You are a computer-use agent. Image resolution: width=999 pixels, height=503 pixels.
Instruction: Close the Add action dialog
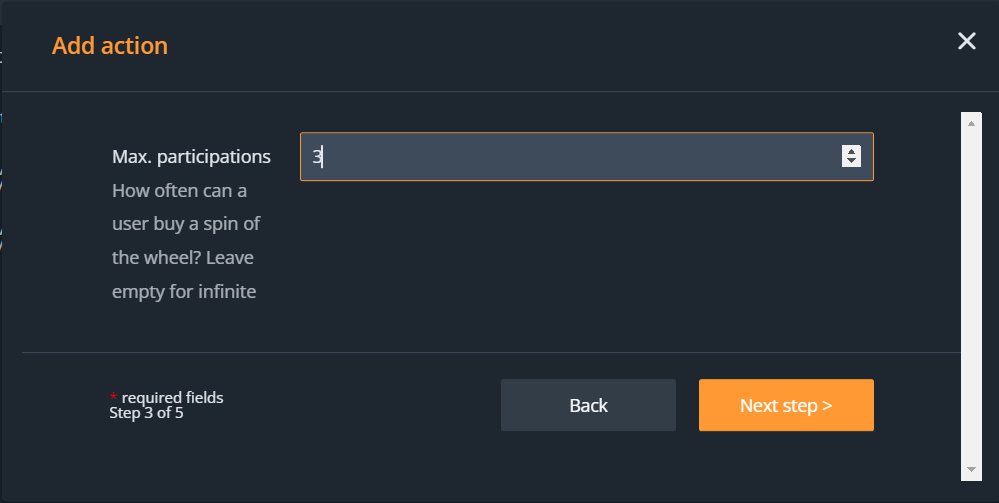(x=966, y=41)
